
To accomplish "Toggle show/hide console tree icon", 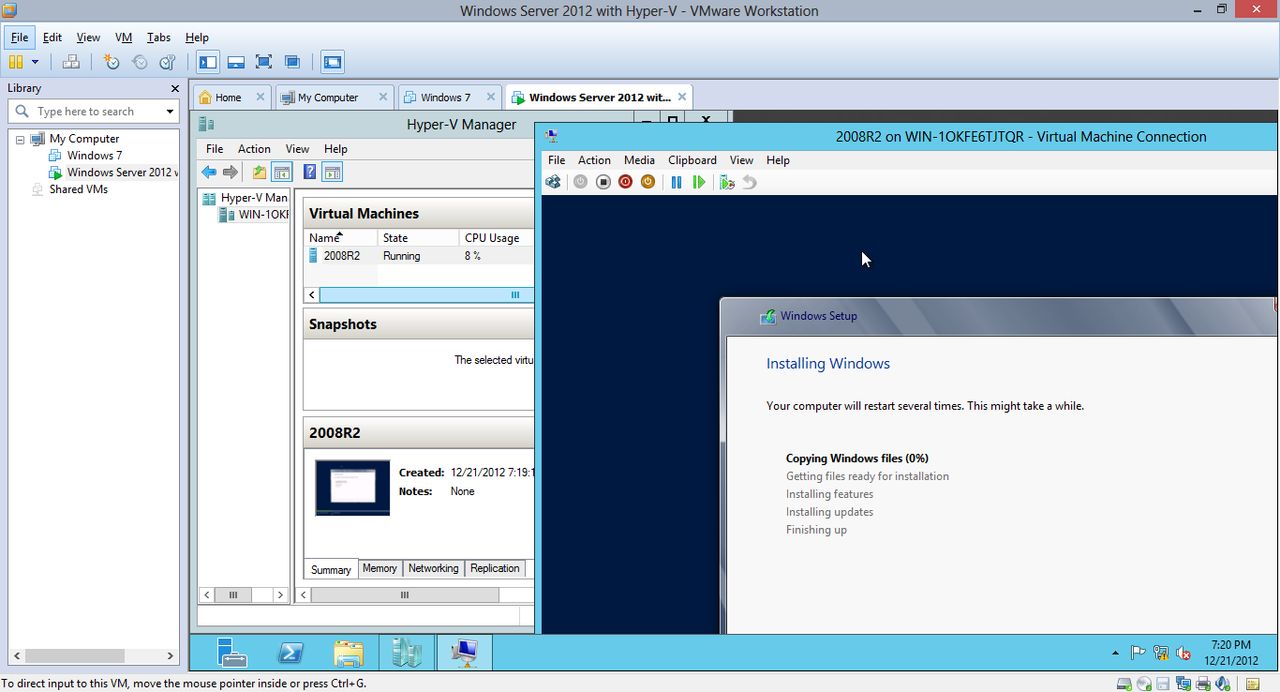I will [282, 172].
